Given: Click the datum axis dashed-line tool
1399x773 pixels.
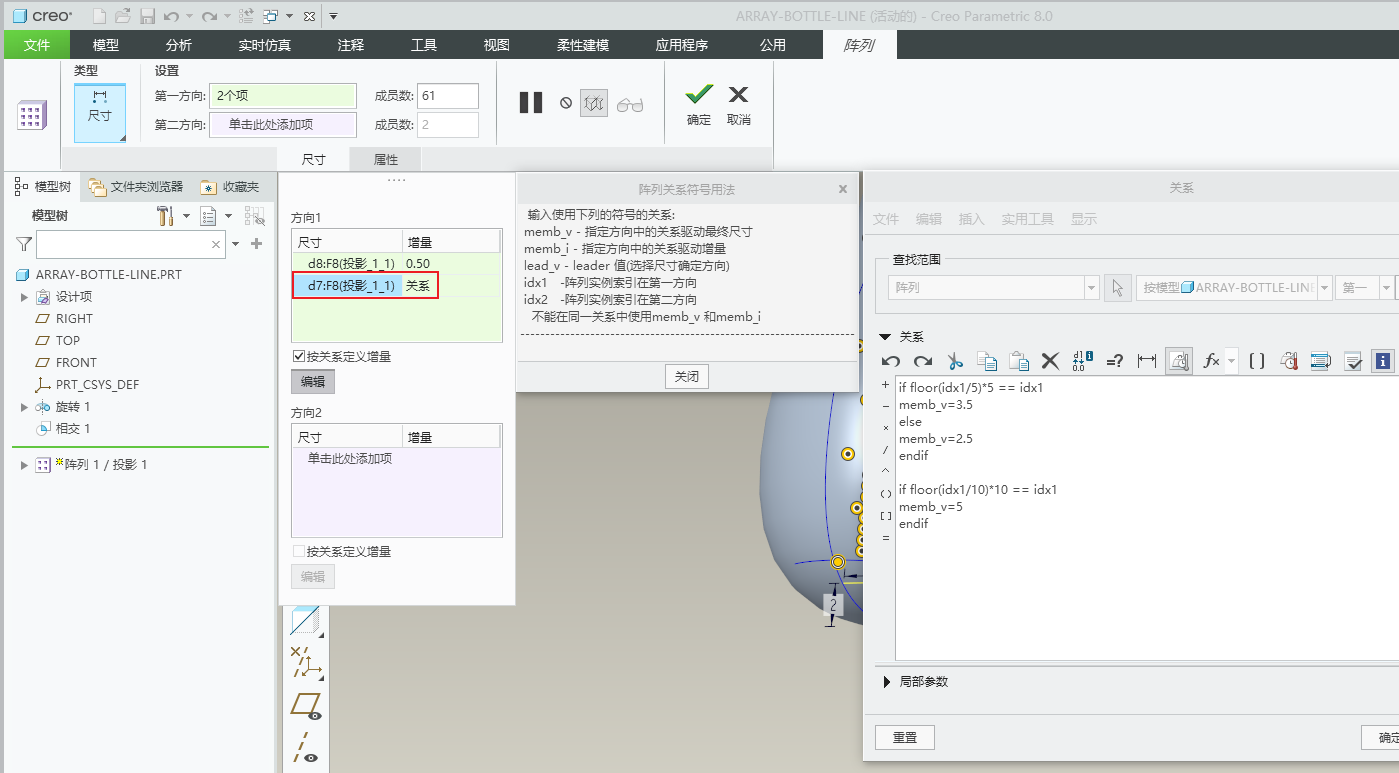Looking at the screenshot, I should point(305,747).
